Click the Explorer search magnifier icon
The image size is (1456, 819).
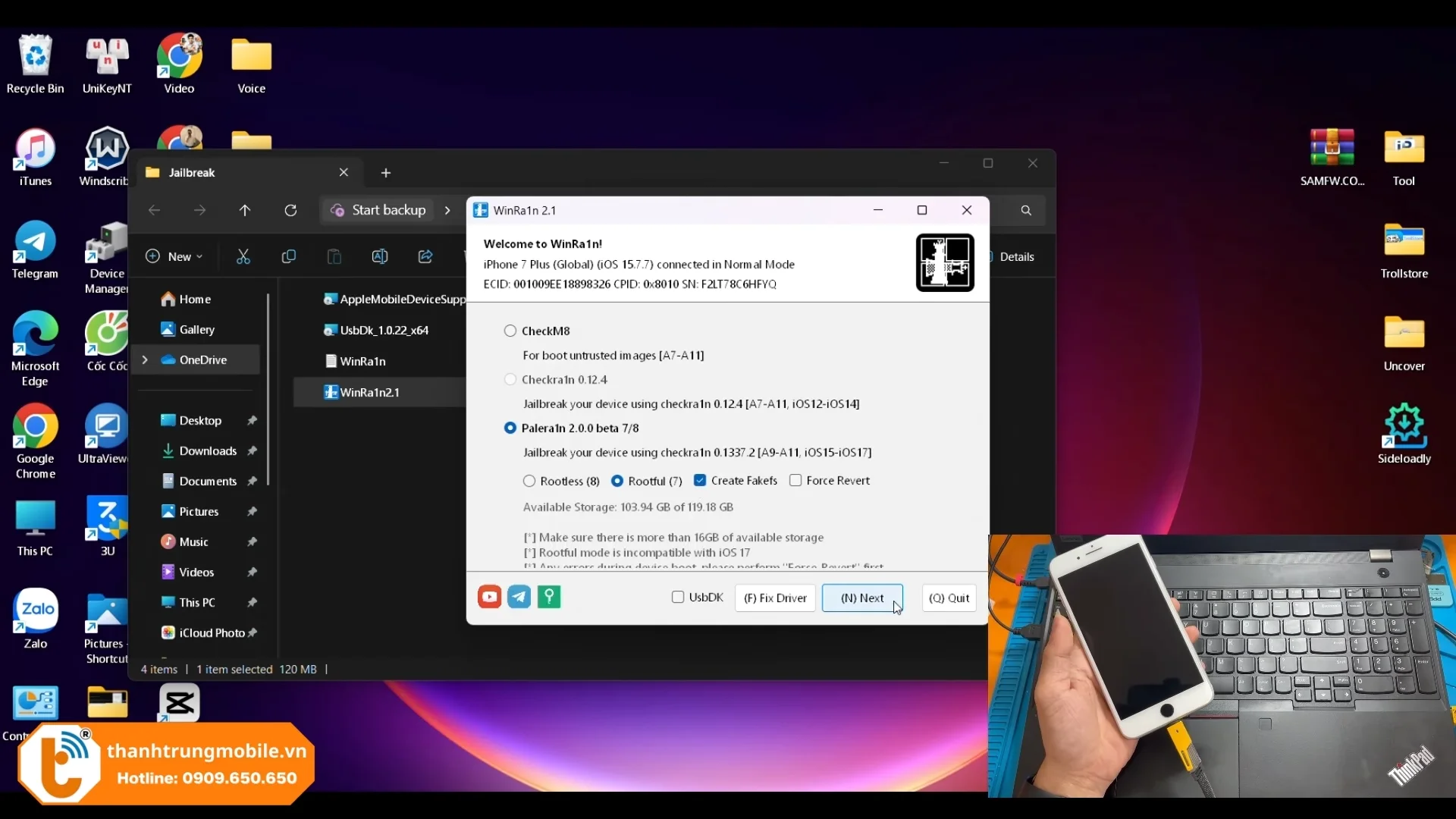click(1026, 210)
